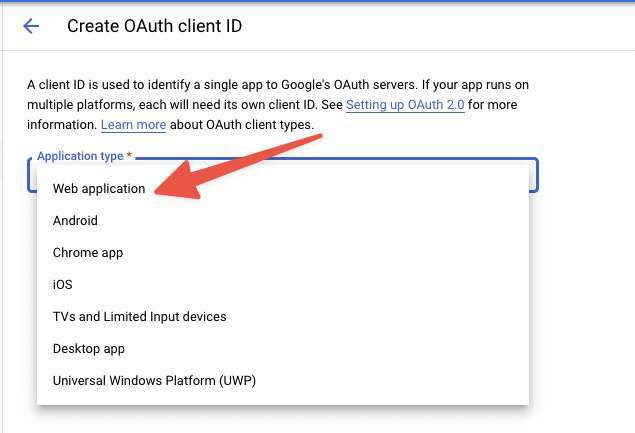Pick Chrome app from the dropdown
The width and height of the screenshot is (635, 433).
click(x=283, y=253)
